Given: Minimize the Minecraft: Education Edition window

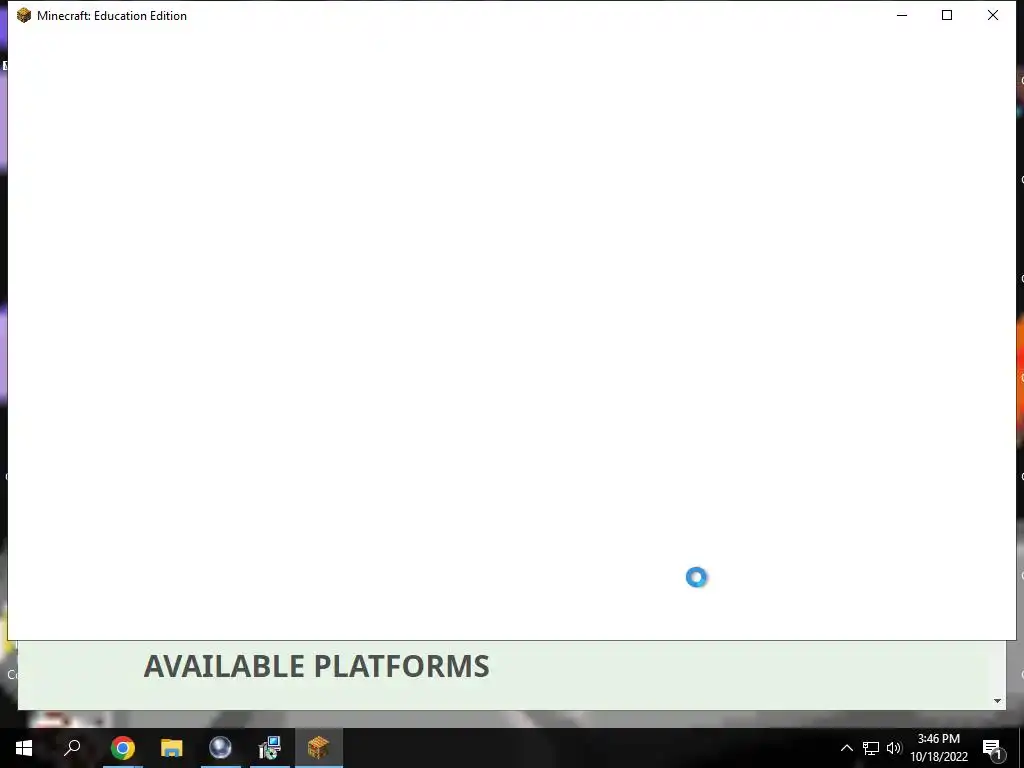Looking at the screenshot, I should tap(902, 15).
